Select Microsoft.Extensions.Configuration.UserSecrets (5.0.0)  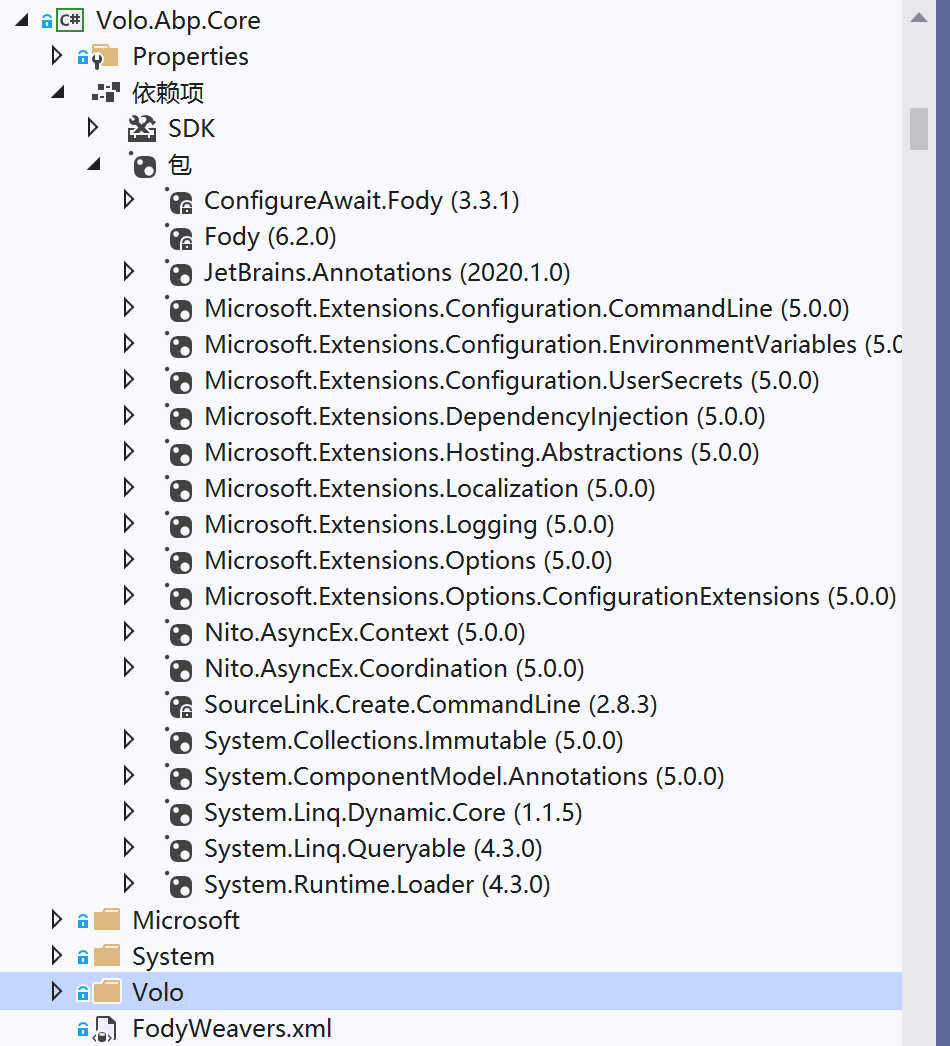[512, 381]
